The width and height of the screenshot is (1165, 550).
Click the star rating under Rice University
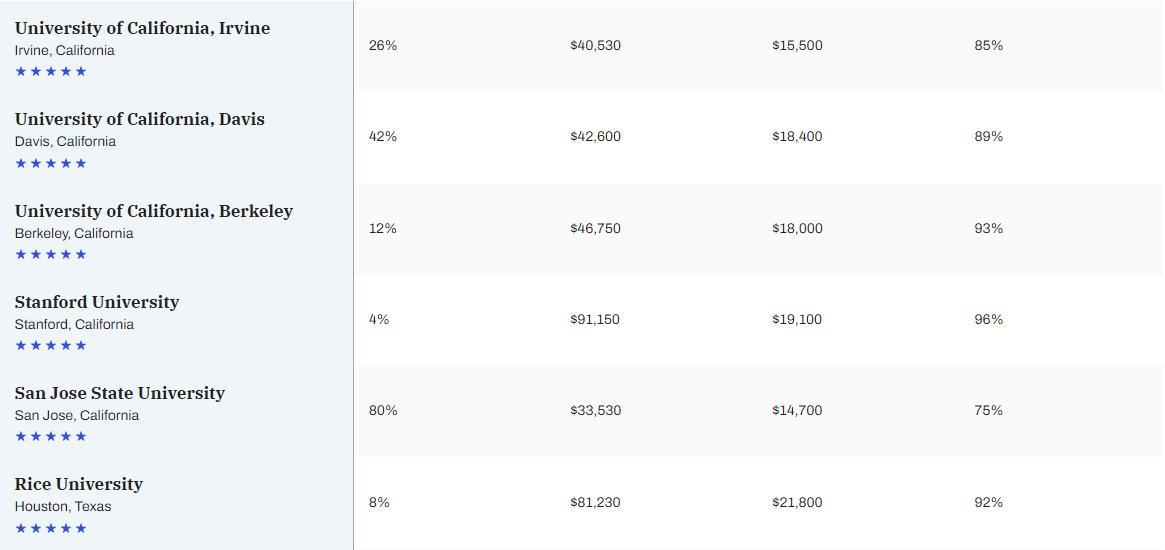click(x=51, y=528)
